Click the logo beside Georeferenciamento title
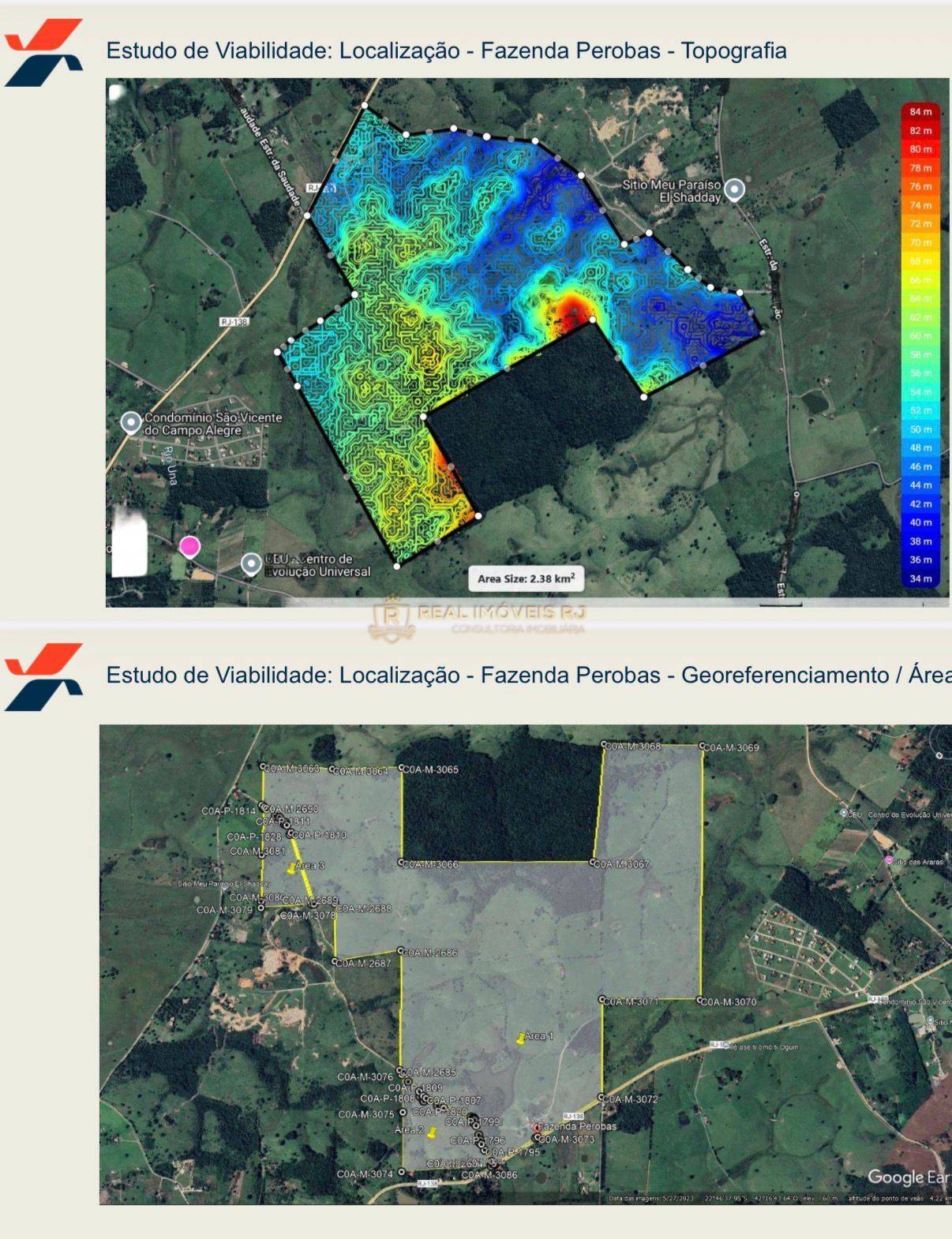 (44, 677)
